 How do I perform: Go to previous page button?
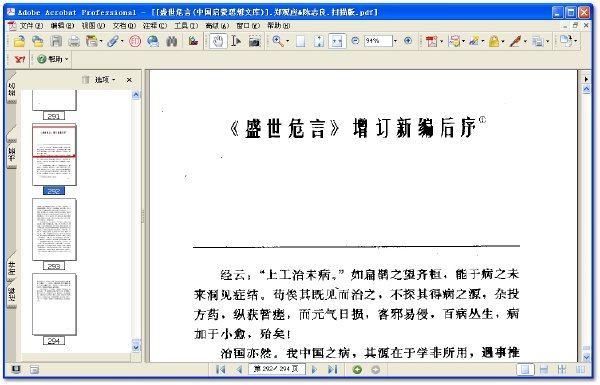pyautogui.click(x=239, y=369)
